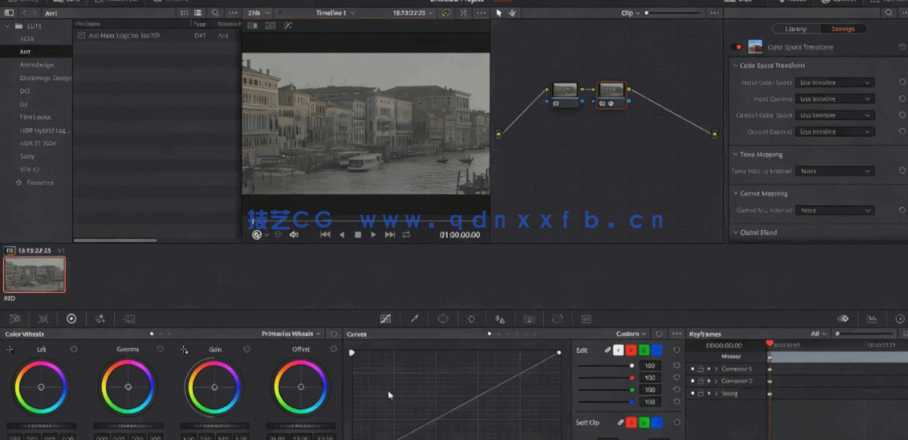The height and width of the screenshot is (440, 908).
Task: Adjust the Lift color wheel center
Action: [41, 387]
